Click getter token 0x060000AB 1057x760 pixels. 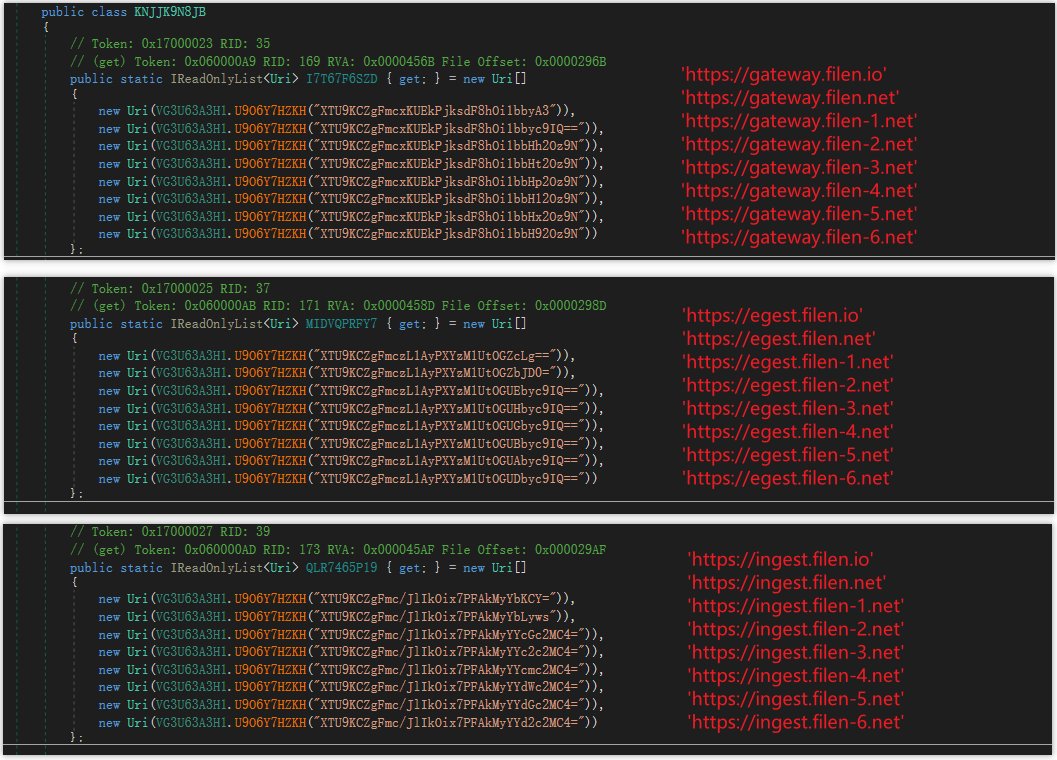(x=220, y=306)
